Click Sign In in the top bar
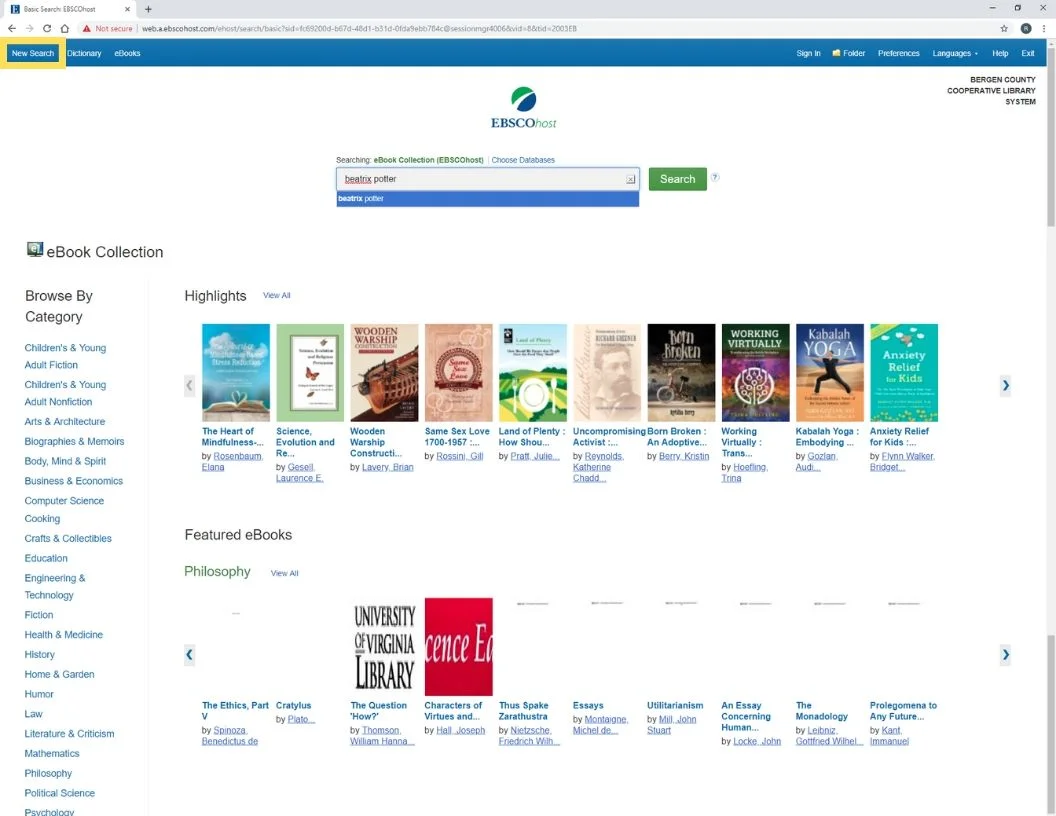Viewport: 1056px width, 816px height. coord(808,53)
